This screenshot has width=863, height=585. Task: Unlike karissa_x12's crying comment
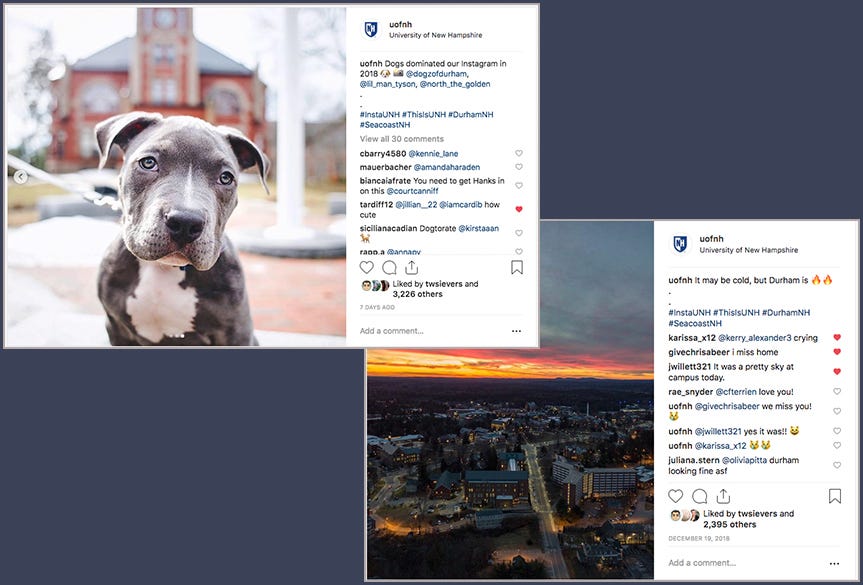[837, 337]
